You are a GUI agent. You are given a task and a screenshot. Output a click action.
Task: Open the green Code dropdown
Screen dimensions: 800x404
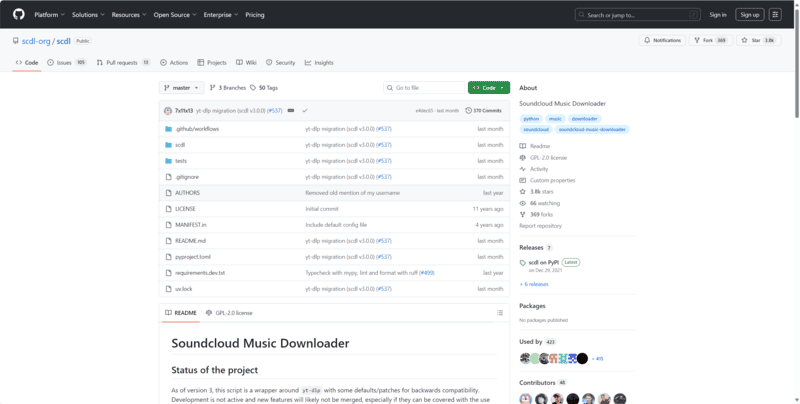[488, 88]
